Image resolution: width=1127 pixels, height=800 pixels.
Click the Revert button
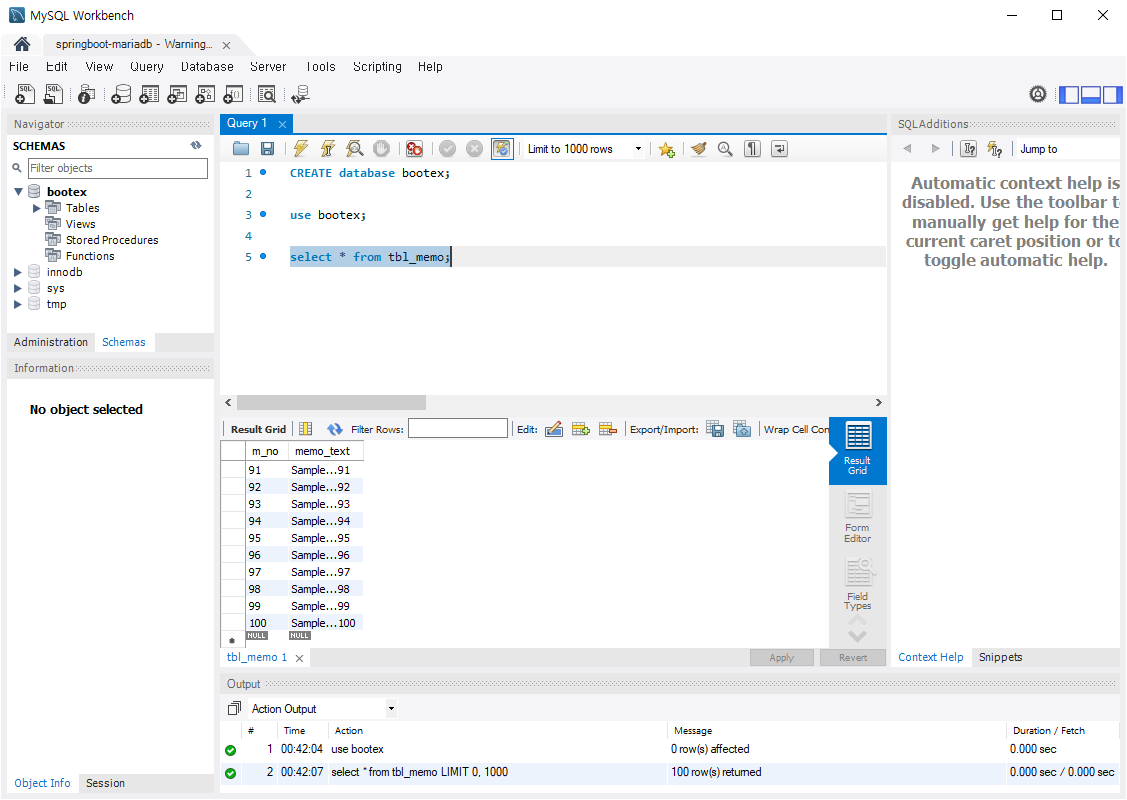point(852,657)
